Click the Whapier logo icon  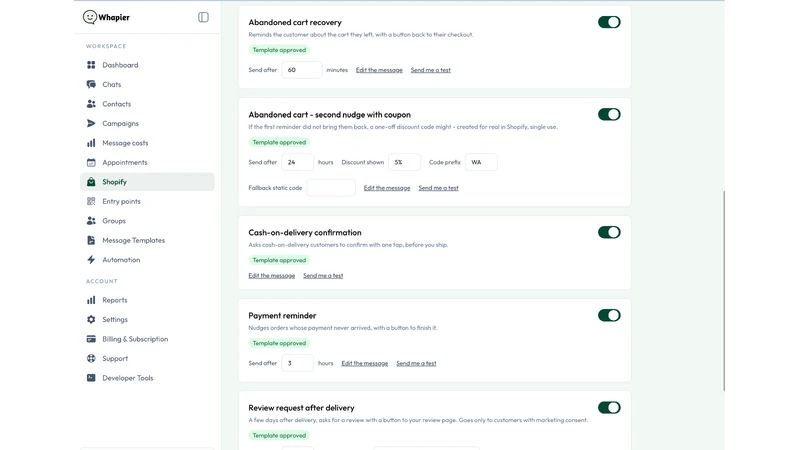point(90,17)
